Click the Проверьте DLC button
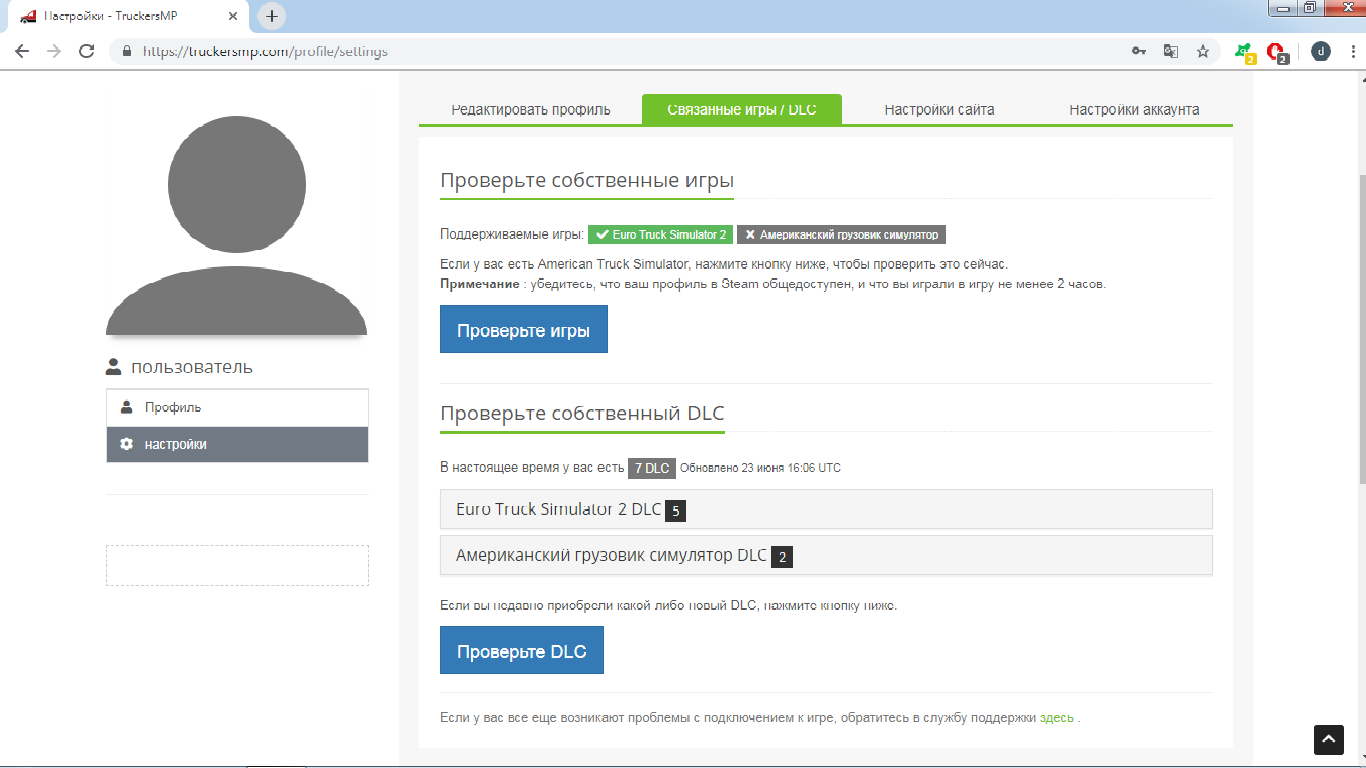Viewport: 1366px width, 768px height. pyautogui.click(x=521, y=652)
